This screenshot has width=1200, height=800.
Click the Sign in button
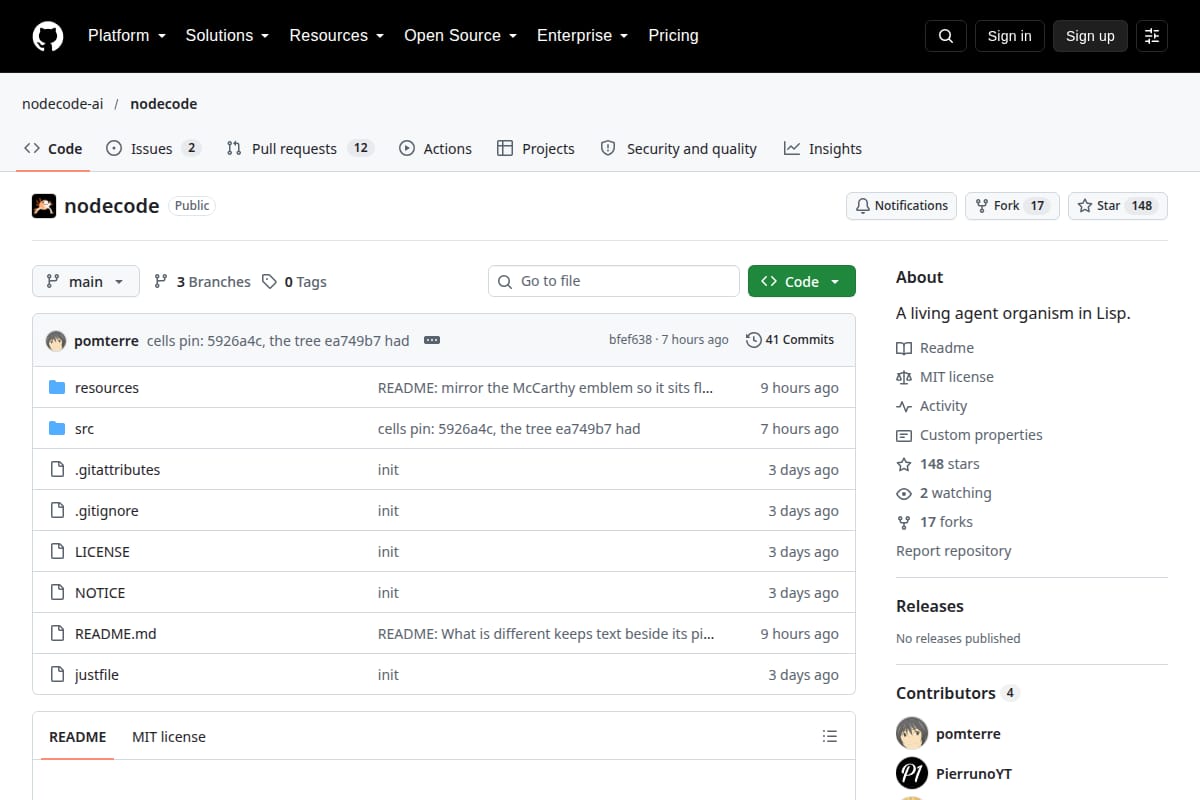pos(1009,36)
